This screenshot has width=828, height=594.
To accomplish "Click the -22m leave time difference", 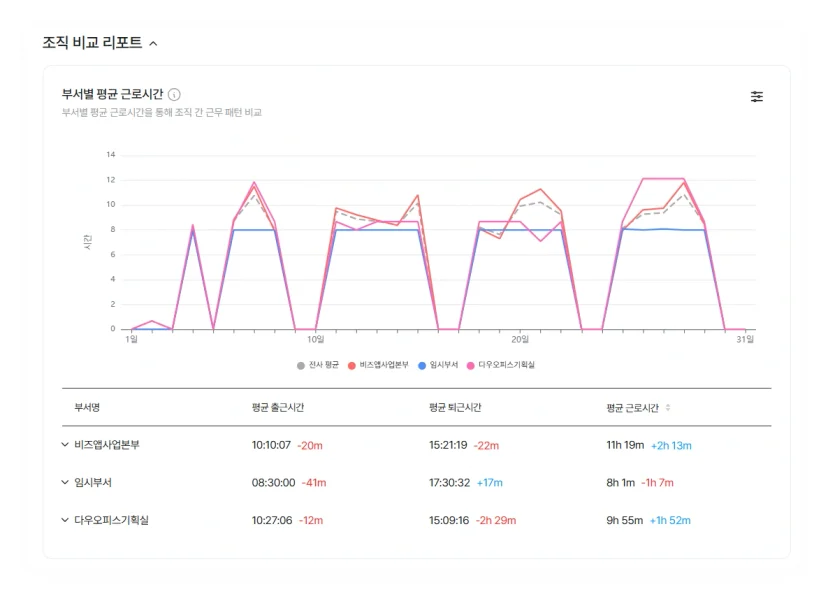I will pyautogui.click(x=486, y=446).
